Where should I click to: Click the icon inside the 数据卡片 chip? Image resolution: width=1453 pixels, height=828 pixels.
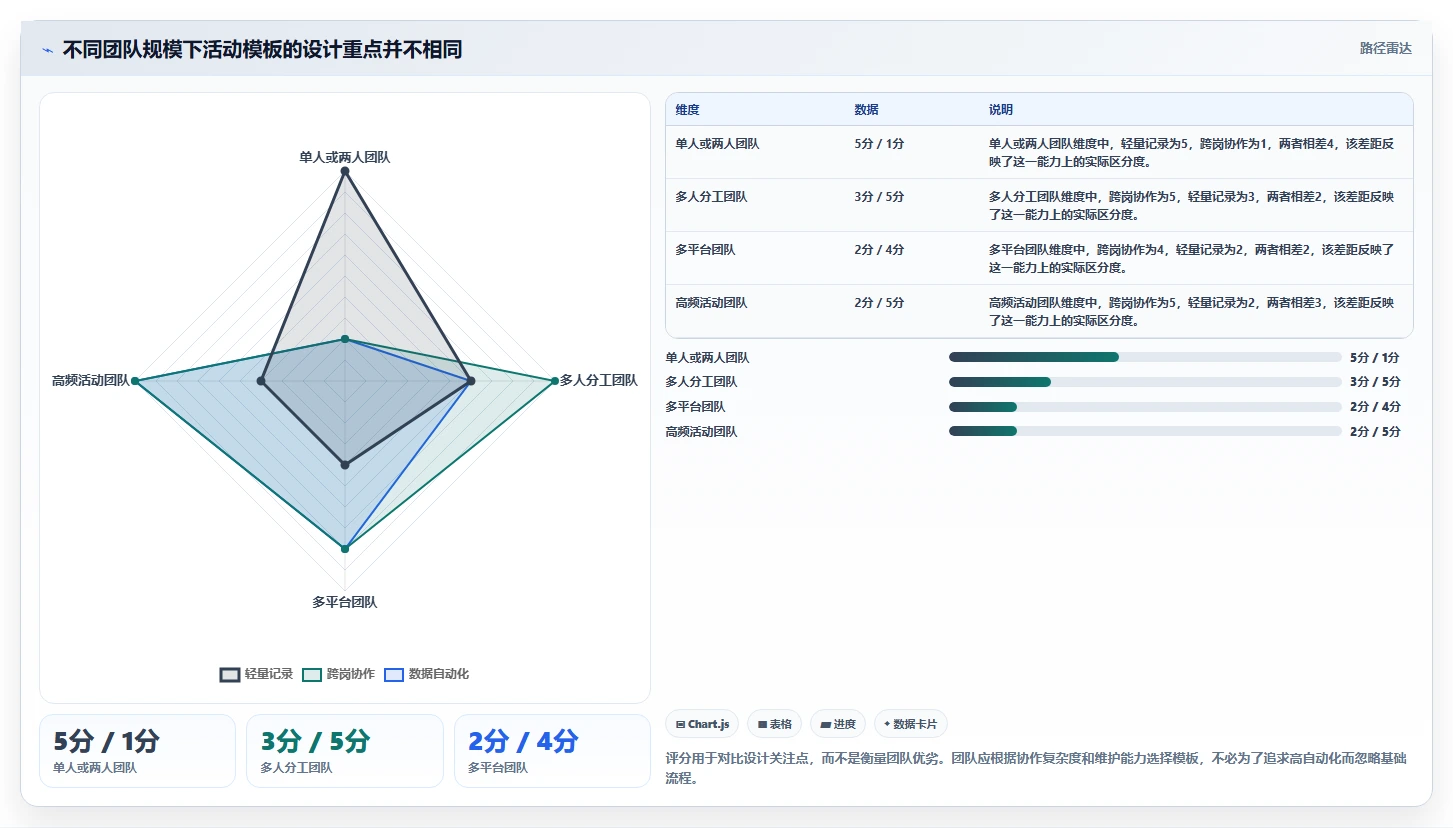click(x=887, y=724)
